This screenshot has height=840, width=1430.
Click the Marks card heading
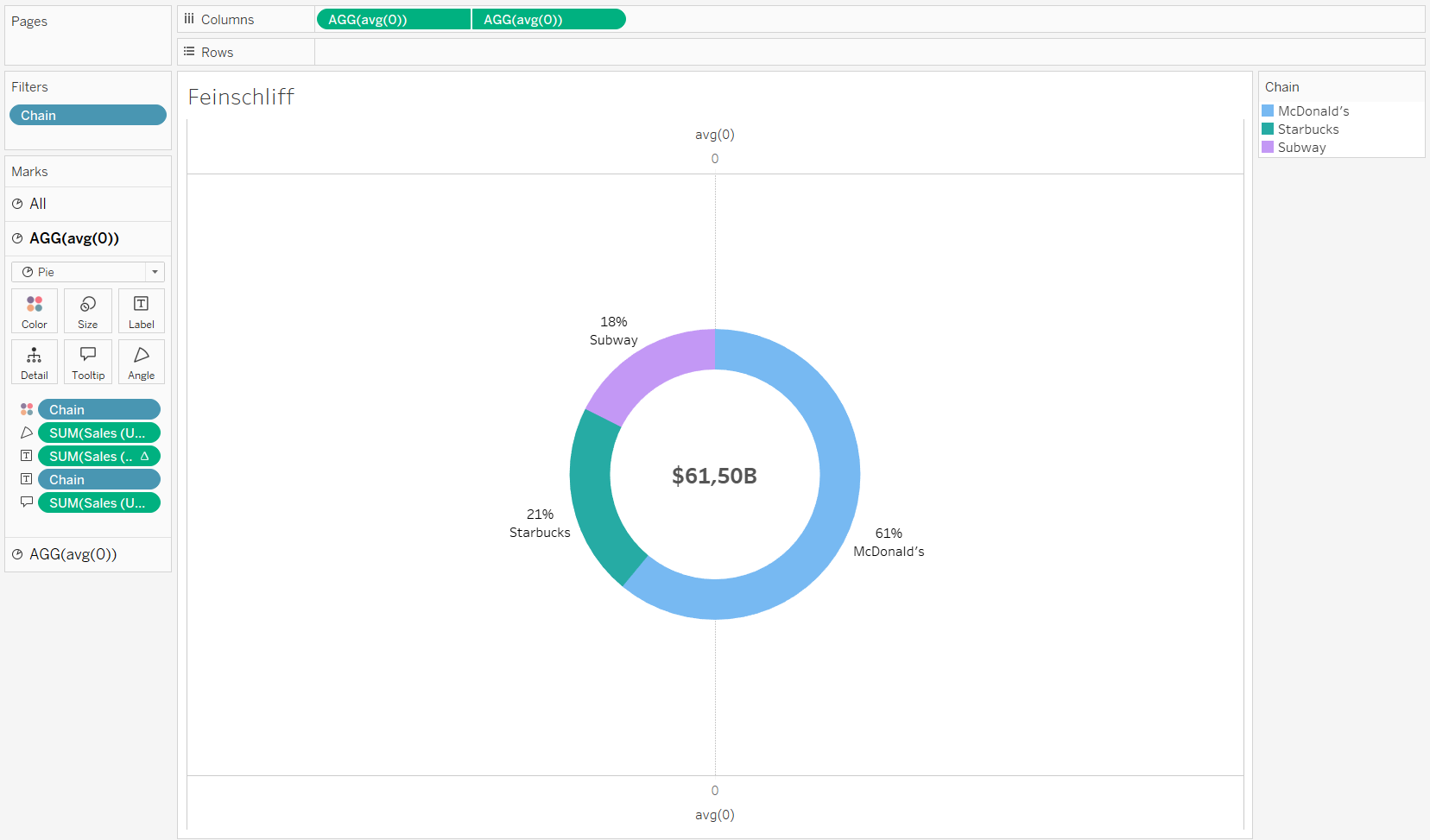point(29,172)
